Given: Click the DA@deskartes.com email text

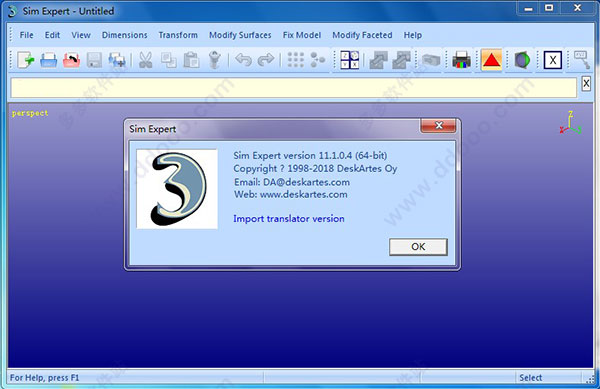Looking at the screenshot, I should click(x=307, y=182).
